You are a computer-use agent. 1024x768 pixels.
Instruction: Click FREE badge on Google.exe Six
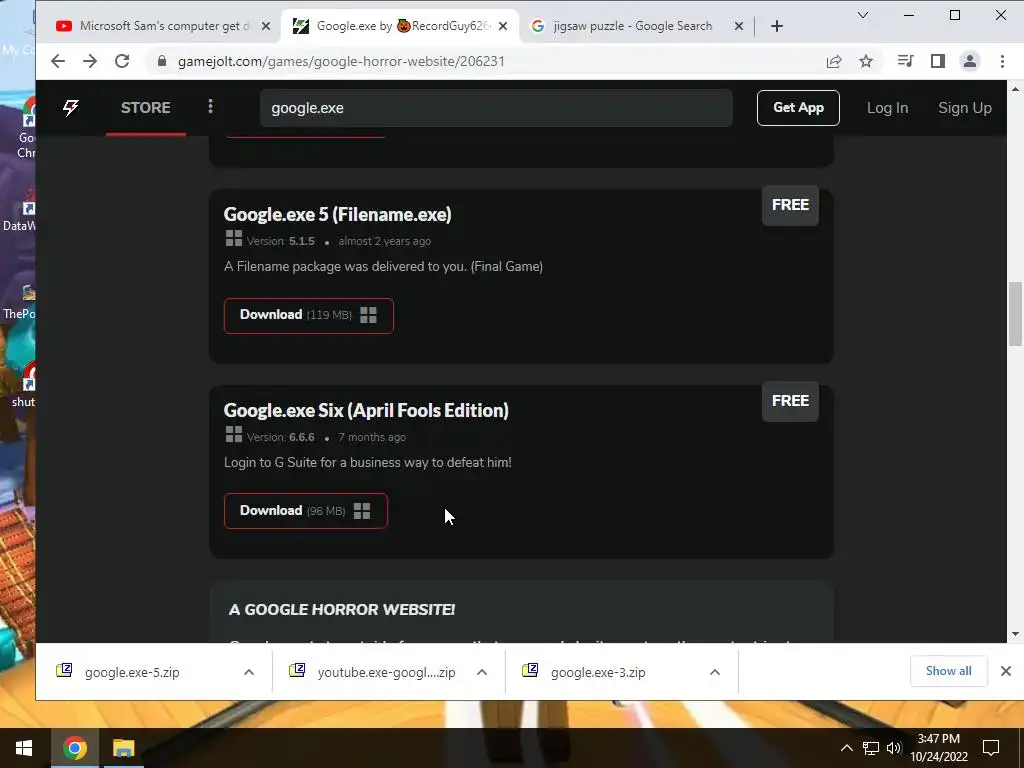pos(790,401)
